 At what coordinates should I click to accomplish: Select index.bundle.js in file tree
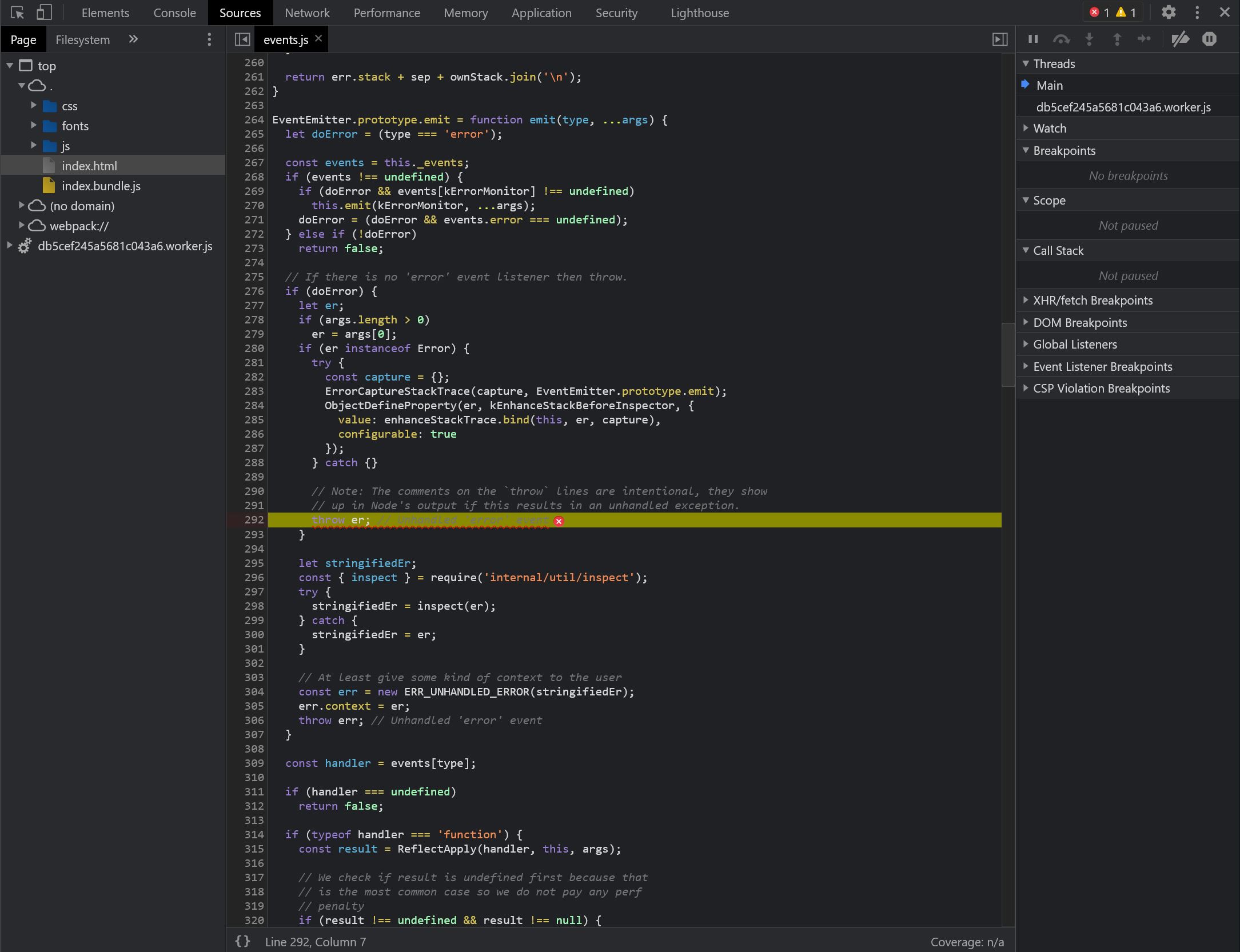tap(101, 186)
